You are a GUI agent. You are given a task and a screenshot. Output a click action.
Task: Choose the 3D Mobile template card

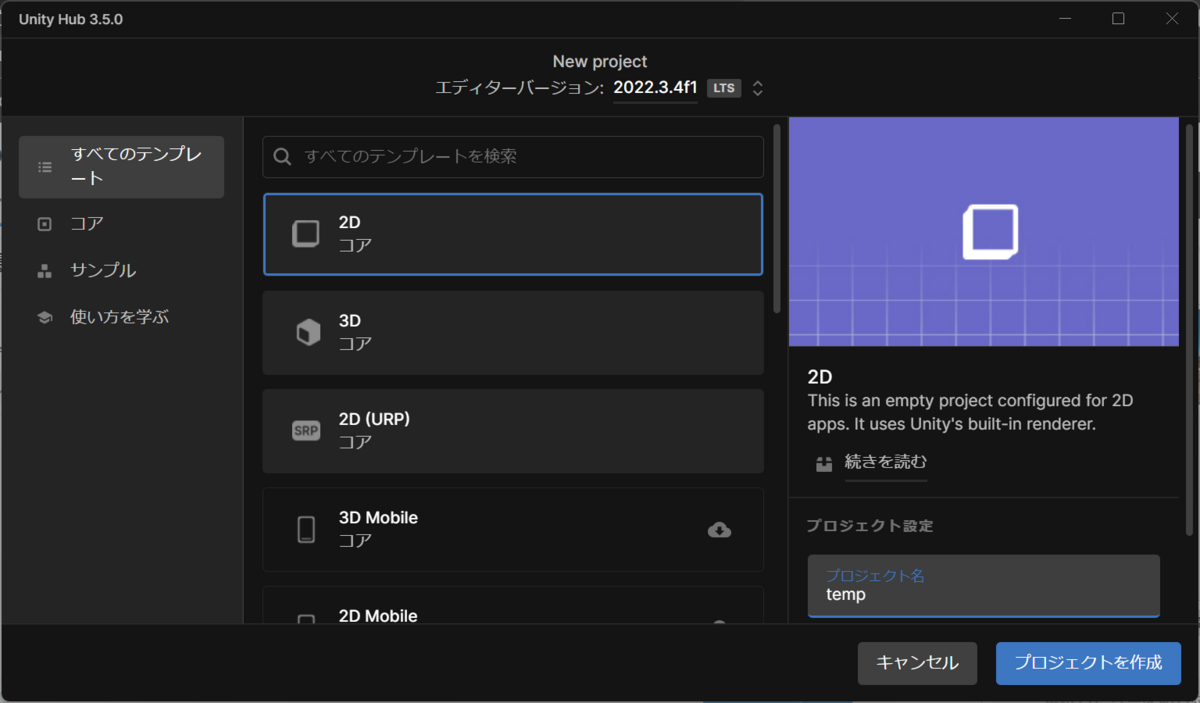513,530
